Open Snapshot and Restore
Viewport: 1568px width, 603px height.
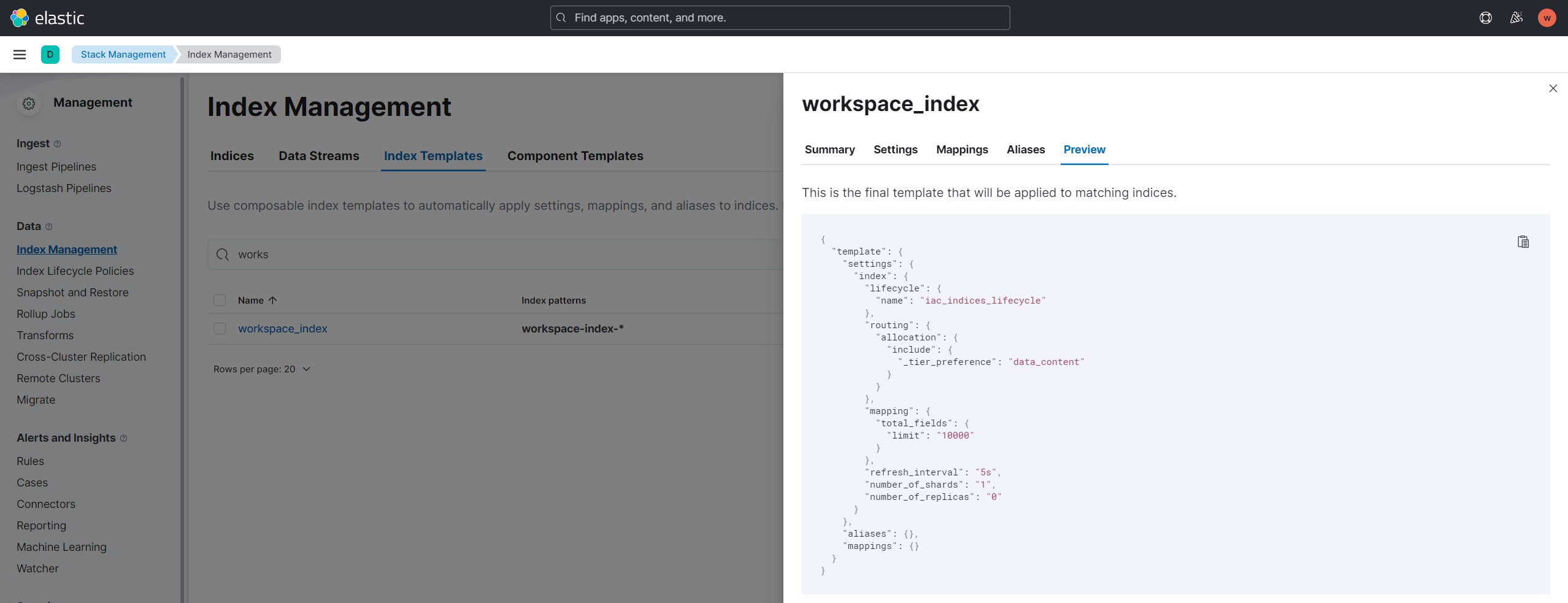(x=72, y=293)
